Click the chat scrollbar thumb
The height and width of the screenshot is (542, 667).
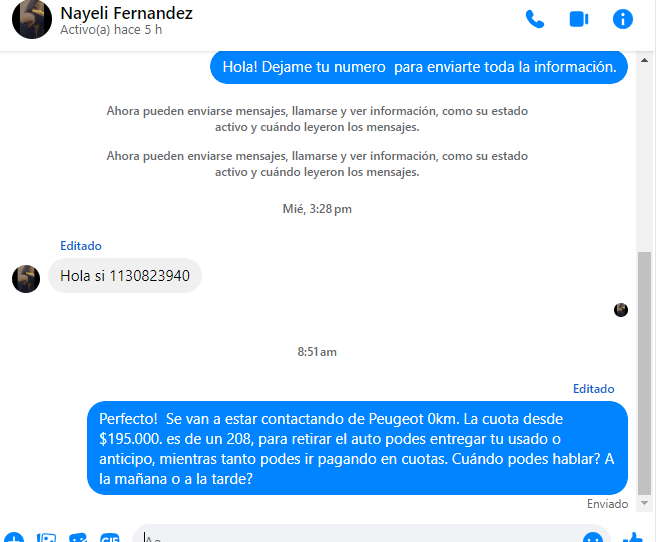coord(644,373)
